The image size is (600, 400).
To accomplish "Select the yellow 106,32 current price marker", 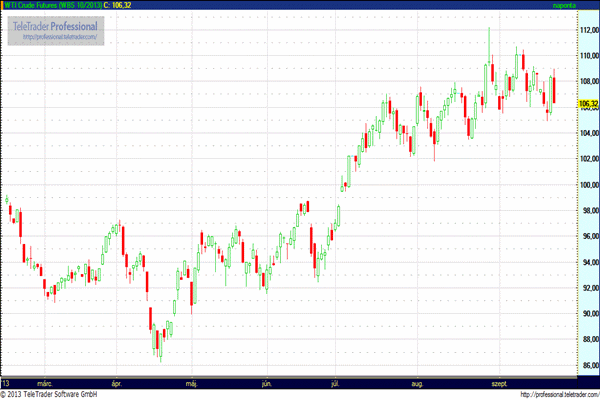I will point(588,103).
